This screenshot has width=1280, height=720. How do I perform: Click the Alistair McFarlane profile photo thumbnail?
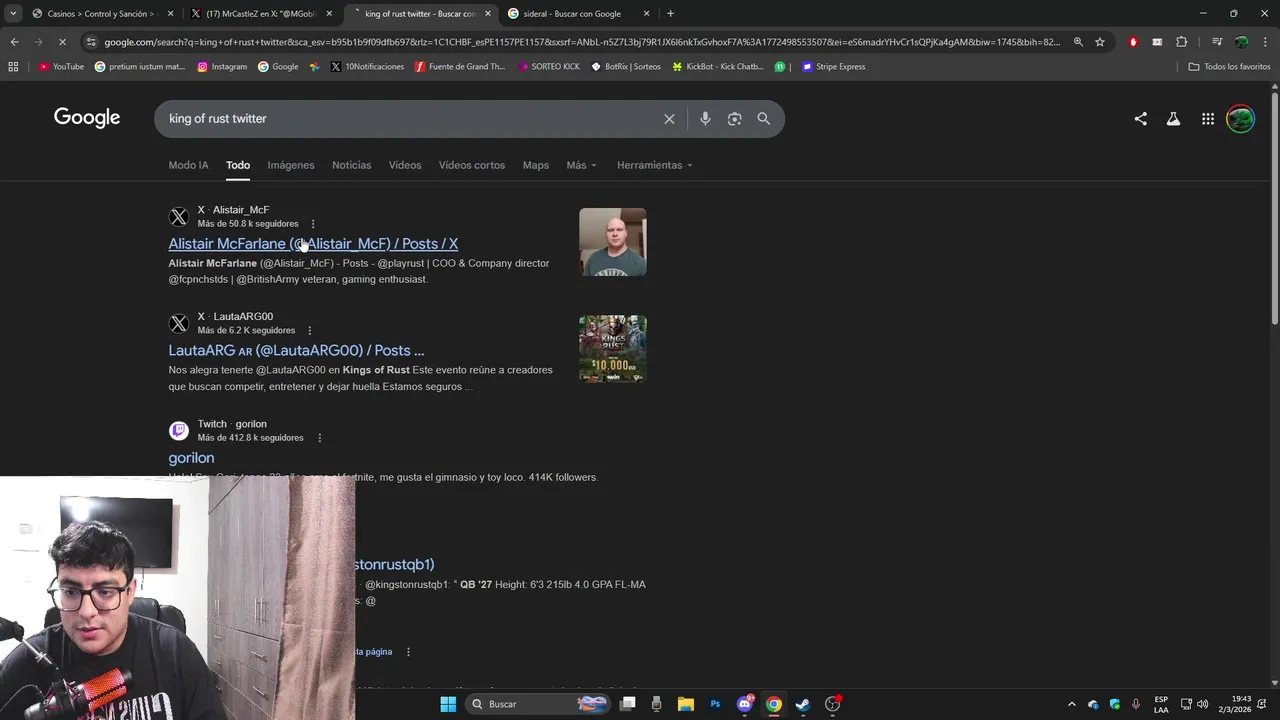click(x=613, y=242)
